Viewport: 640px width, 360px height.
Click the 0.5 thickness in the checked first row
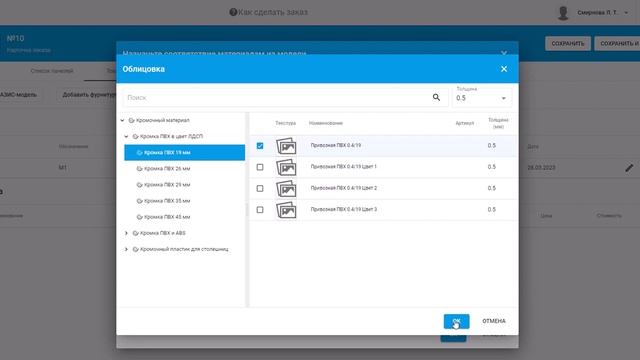click(491, 146)
